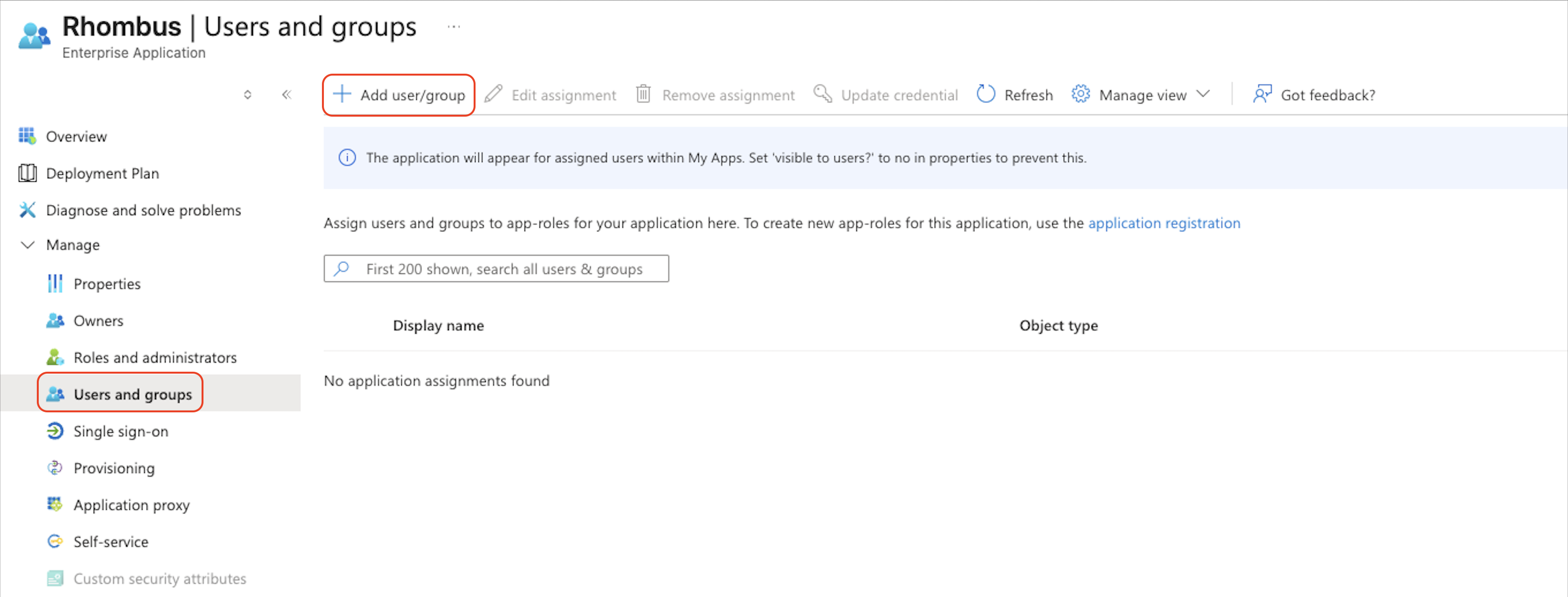Click the Add user/group plus icon
1568x597 pixels.
pos(342,94)
